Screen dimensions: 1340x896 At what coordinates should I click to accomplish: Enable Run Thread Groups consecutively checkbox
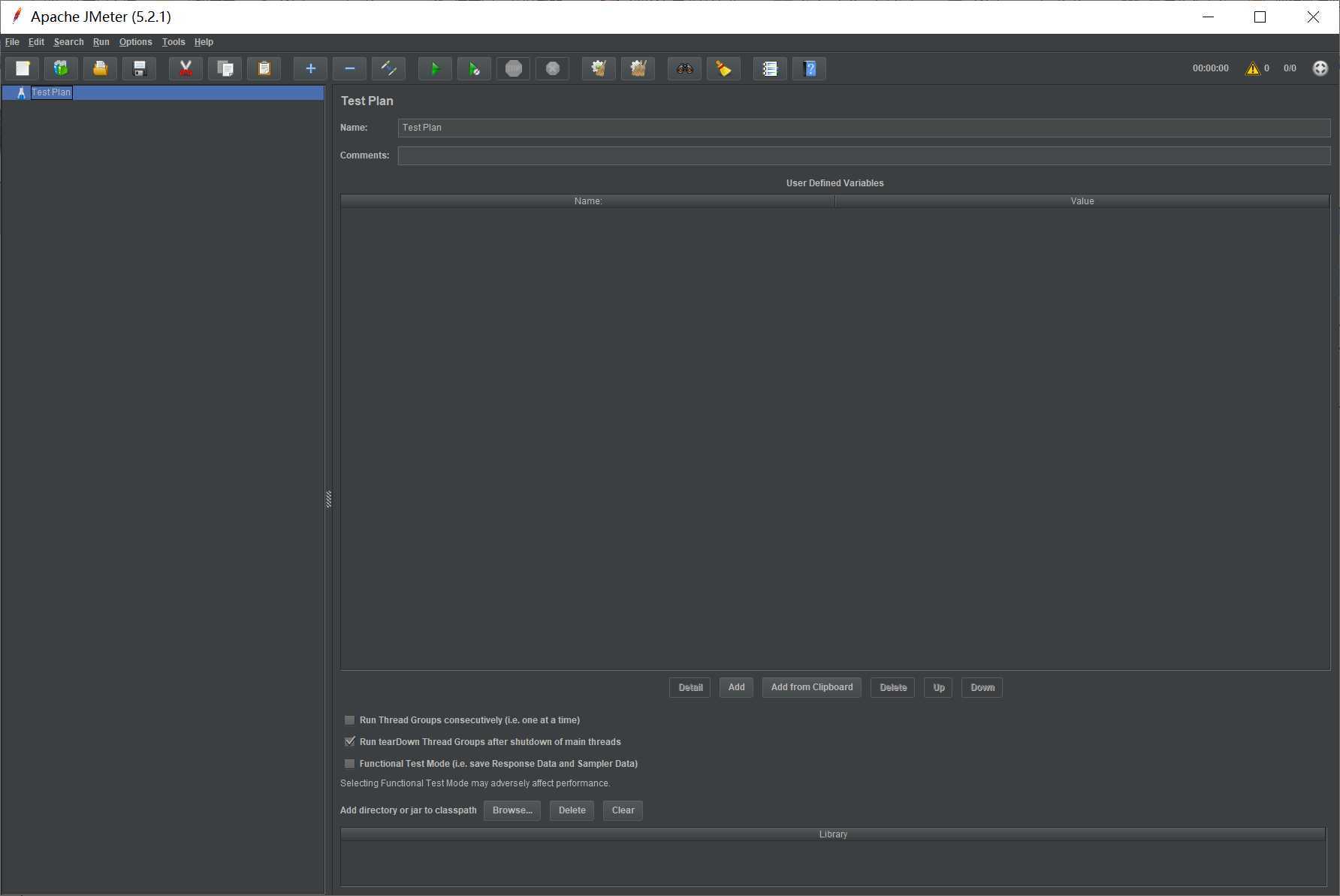click(349, 720)
